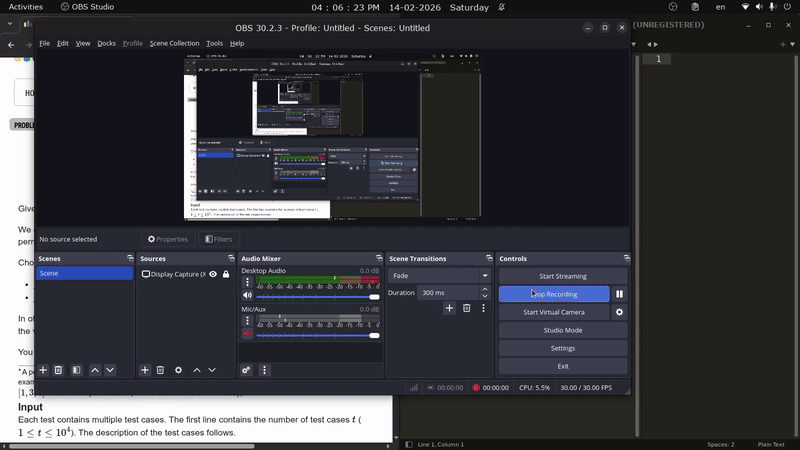Screen dimensions: 800x450
Task: Move scene down arrow
Action: [x=110, y=370]
